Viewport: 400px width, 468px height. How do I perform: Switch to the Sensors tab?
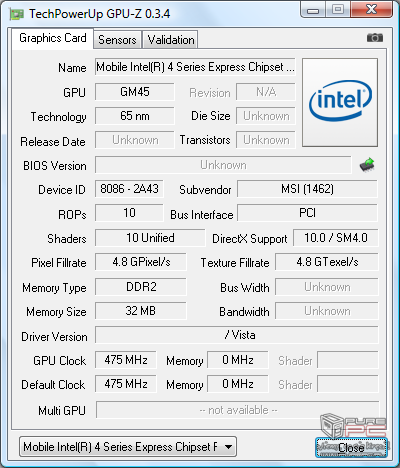(x=117, y=40)
